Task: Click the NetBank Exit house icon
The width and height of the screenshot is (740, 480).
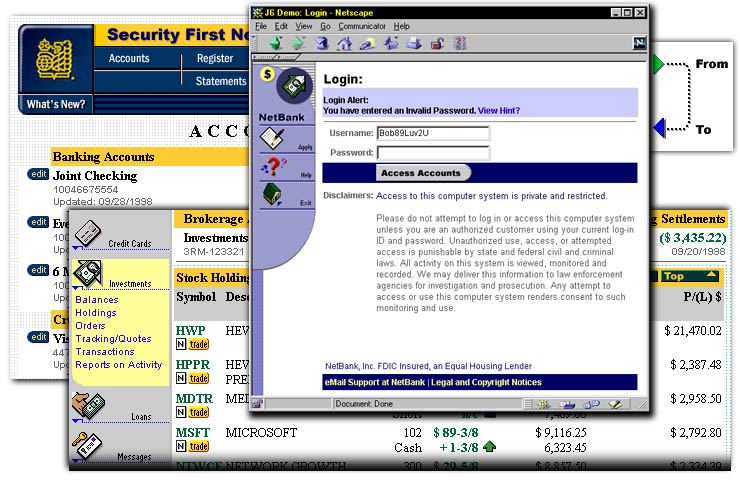Action: (x=272, y=194)
